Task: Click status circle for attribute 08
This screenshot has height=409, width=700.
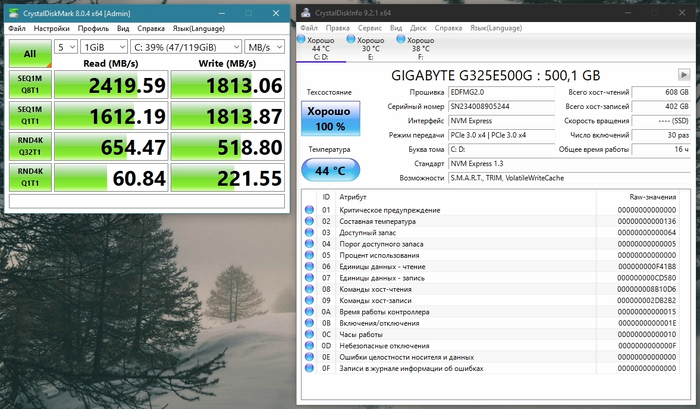Action: click(309, 289)
